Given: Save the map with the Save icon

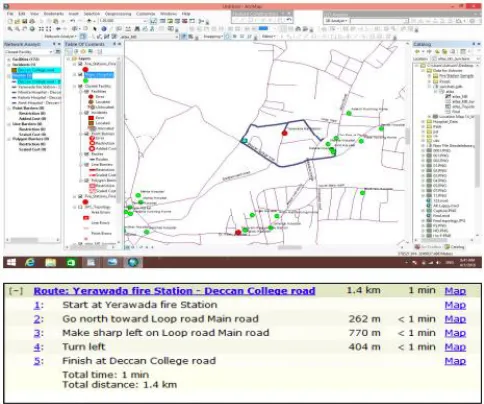Looking at the screenshot, I should pyautogui.click(x=24, y=21).
